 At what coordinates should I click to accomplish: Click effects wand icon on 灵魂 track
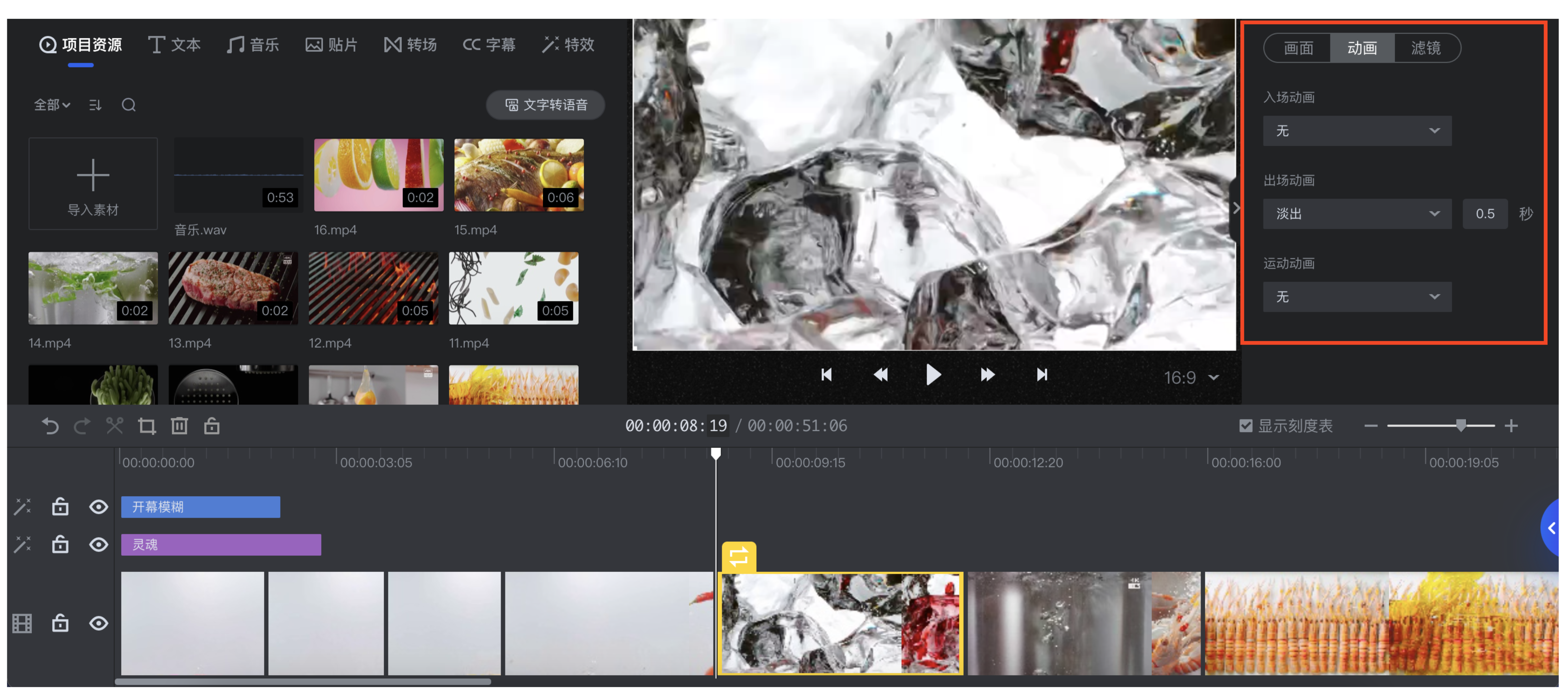point(22,544)
